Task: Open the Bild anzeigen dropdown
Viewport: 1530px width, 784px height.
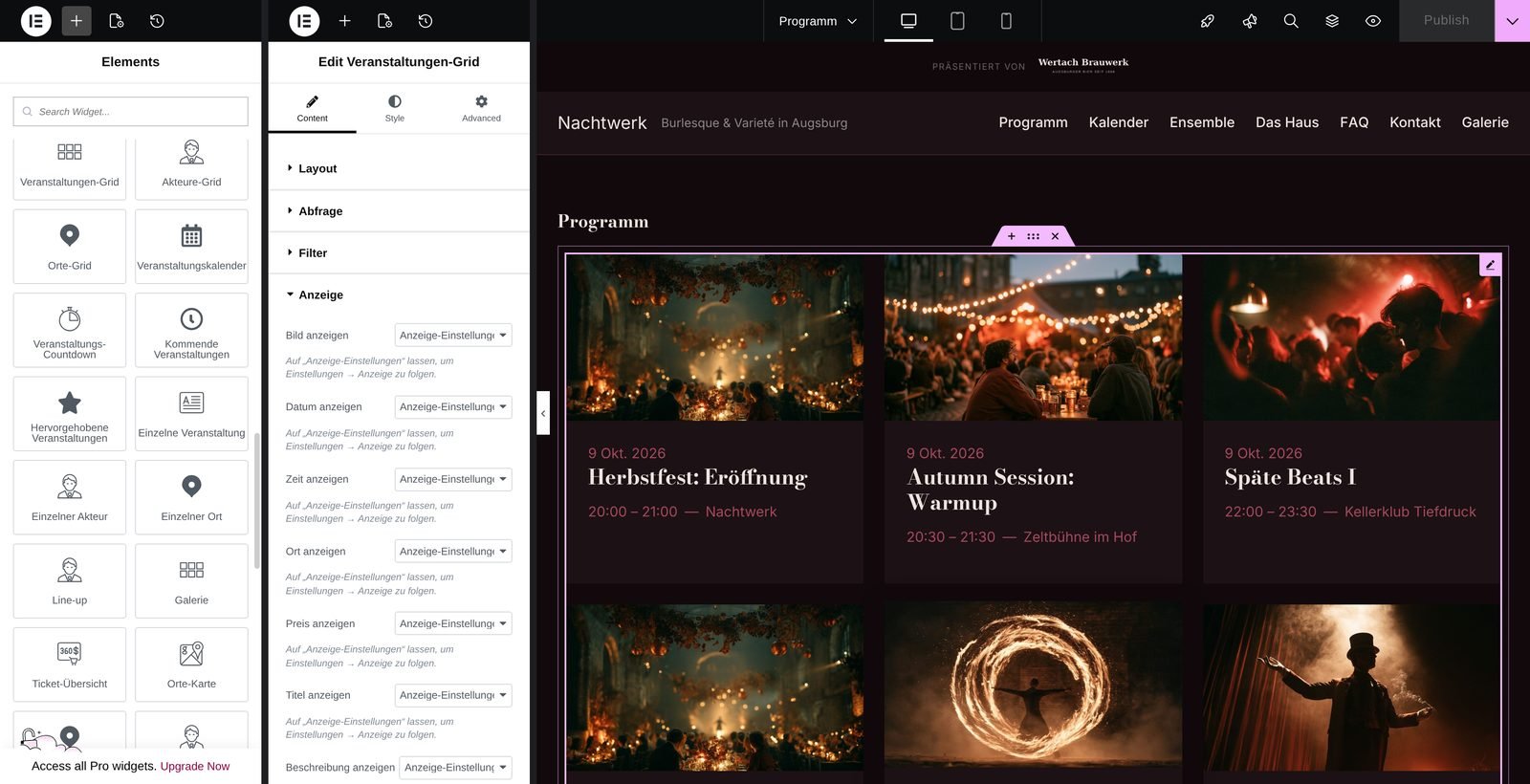Action: (x=453, y=336)
